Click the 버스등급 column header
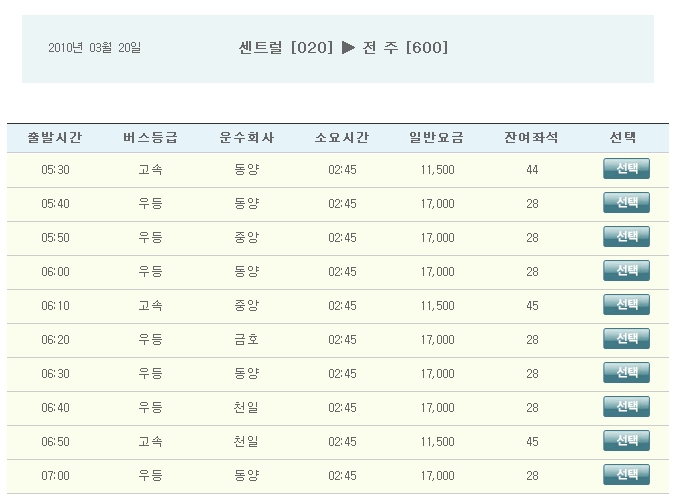The height and width of the screenshot is (498, 684). point(150,138)
